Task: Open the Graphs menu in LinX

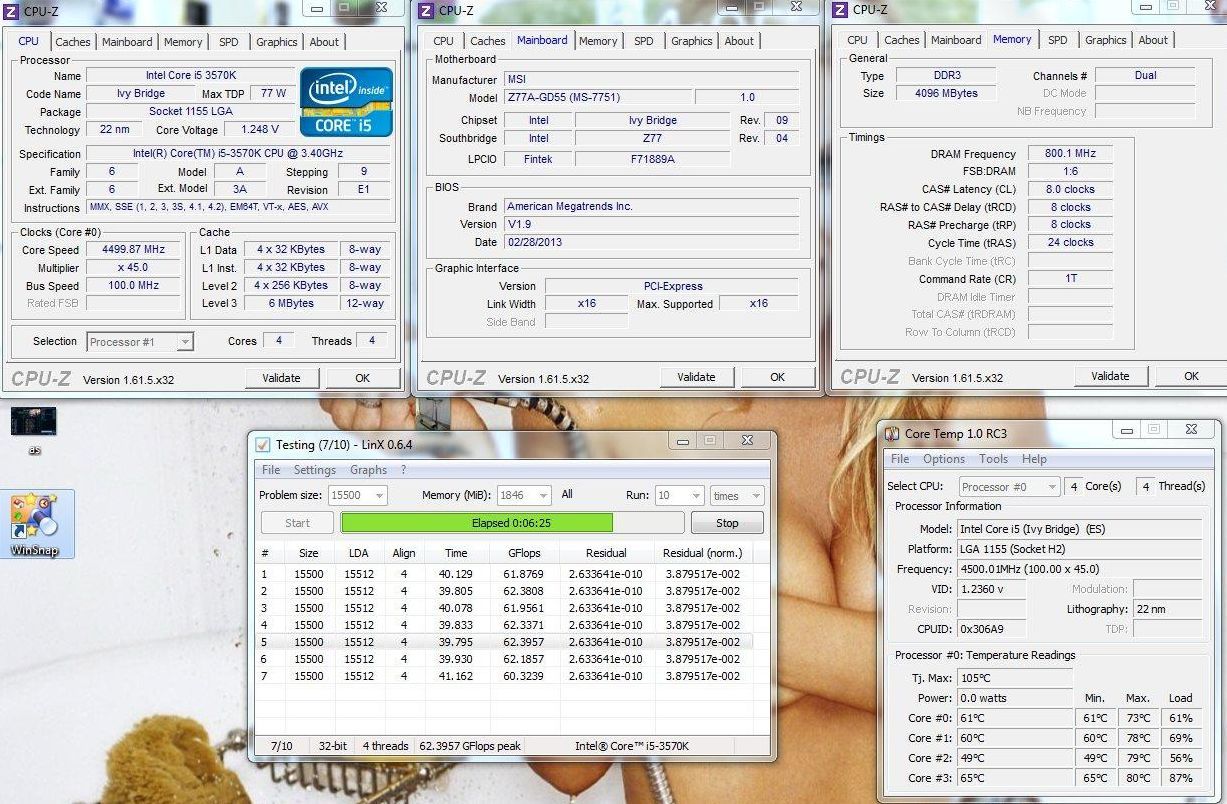Action: 368,470
